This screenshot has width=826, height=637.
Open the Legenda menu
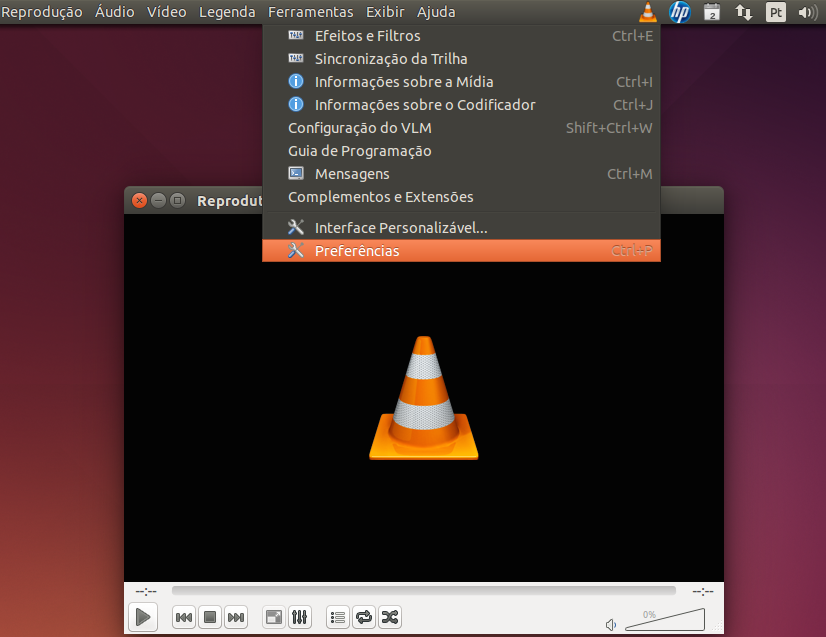pos(227,12)
